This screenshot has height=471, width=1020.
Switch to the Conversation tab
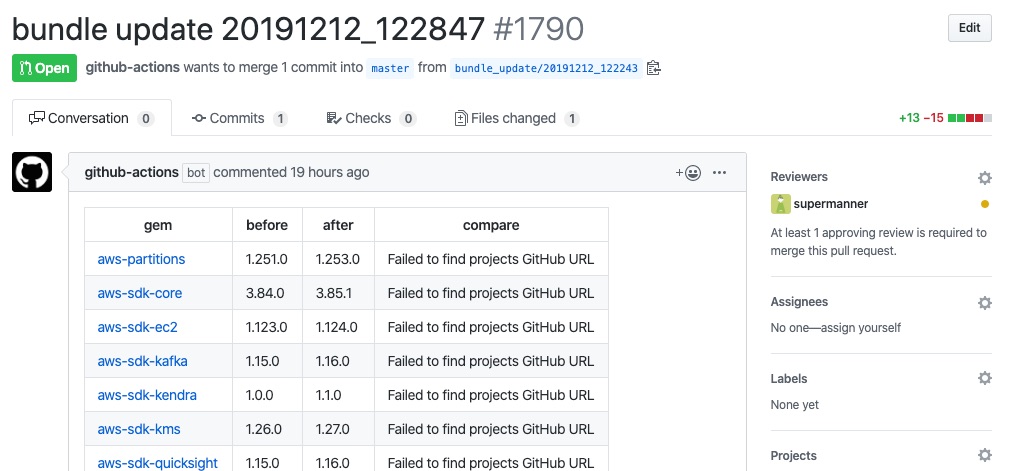click(x=92, y=118)
